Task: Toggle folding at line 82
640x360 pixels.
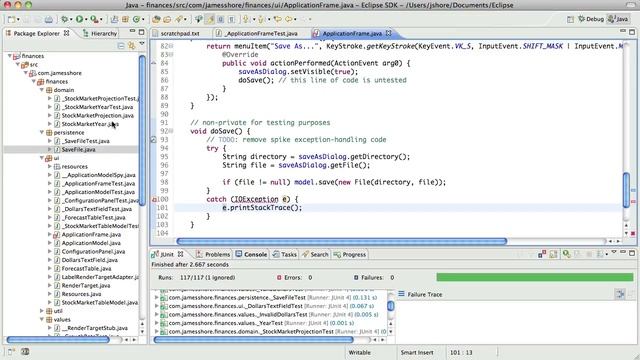Action: click(x=171, y=46)
